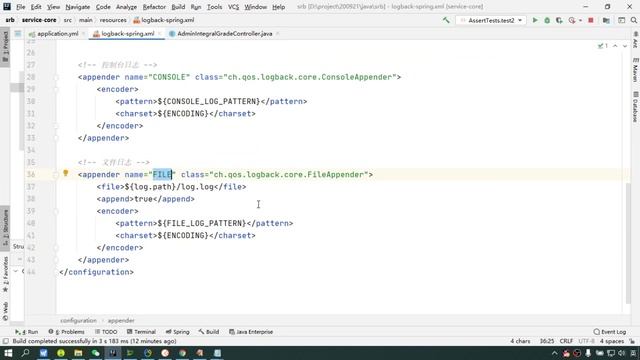Open the Refactor menu
Viewport: 640px width, 360px height.
(x=154, y=7)
